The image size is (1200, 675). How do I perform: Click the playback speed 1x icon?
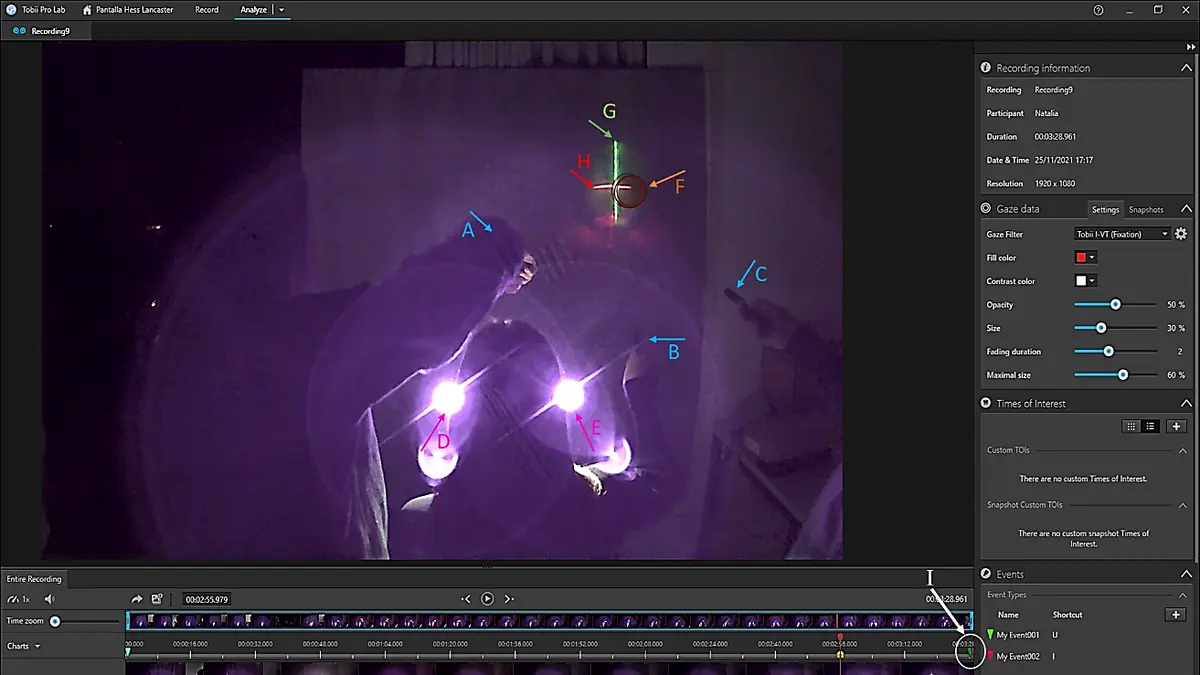(x=18, y=599)
